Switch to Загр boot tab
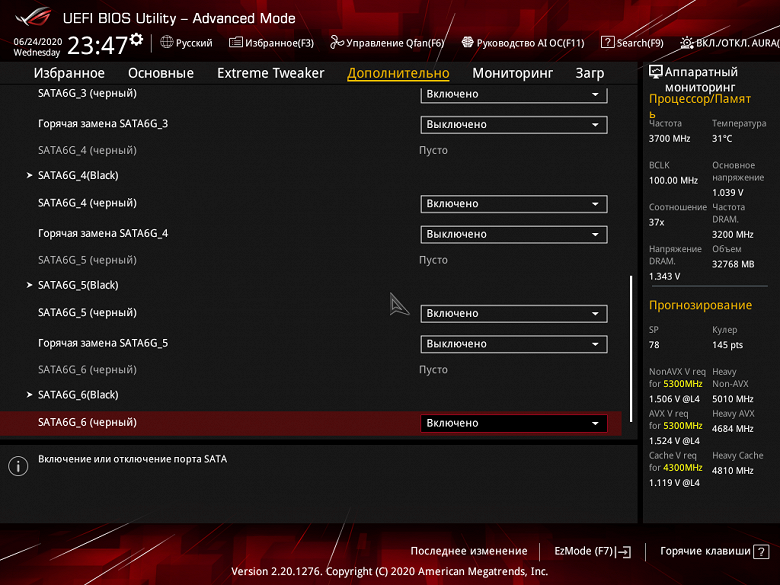This screenshot has height=585, width=780. pos(590,73)
